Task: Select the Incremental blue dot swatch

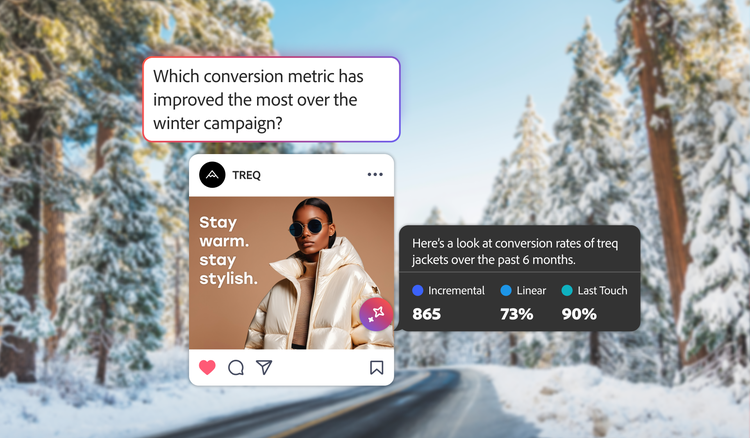Action: [418, 290]
